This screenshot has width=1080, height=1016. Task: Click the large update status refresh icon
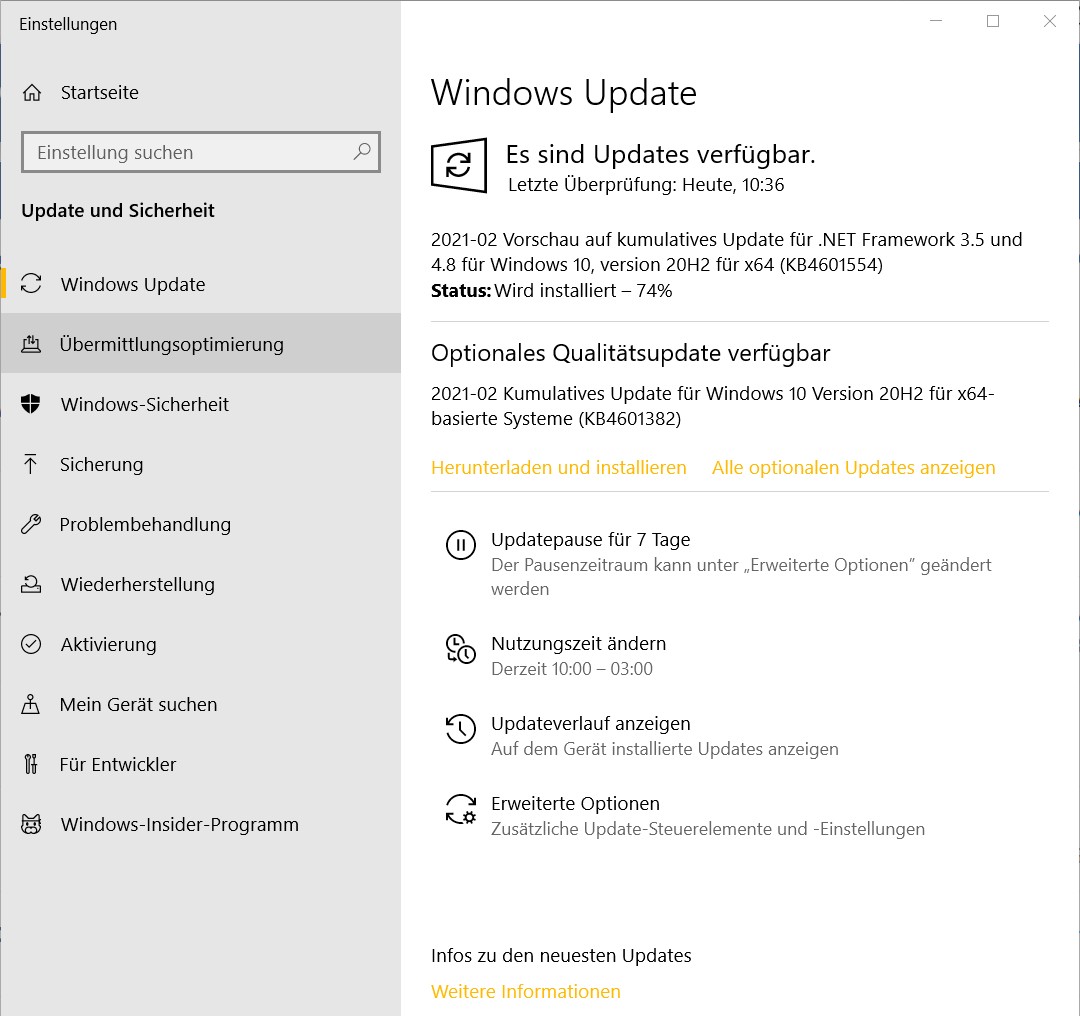click(x=459, y=165)
